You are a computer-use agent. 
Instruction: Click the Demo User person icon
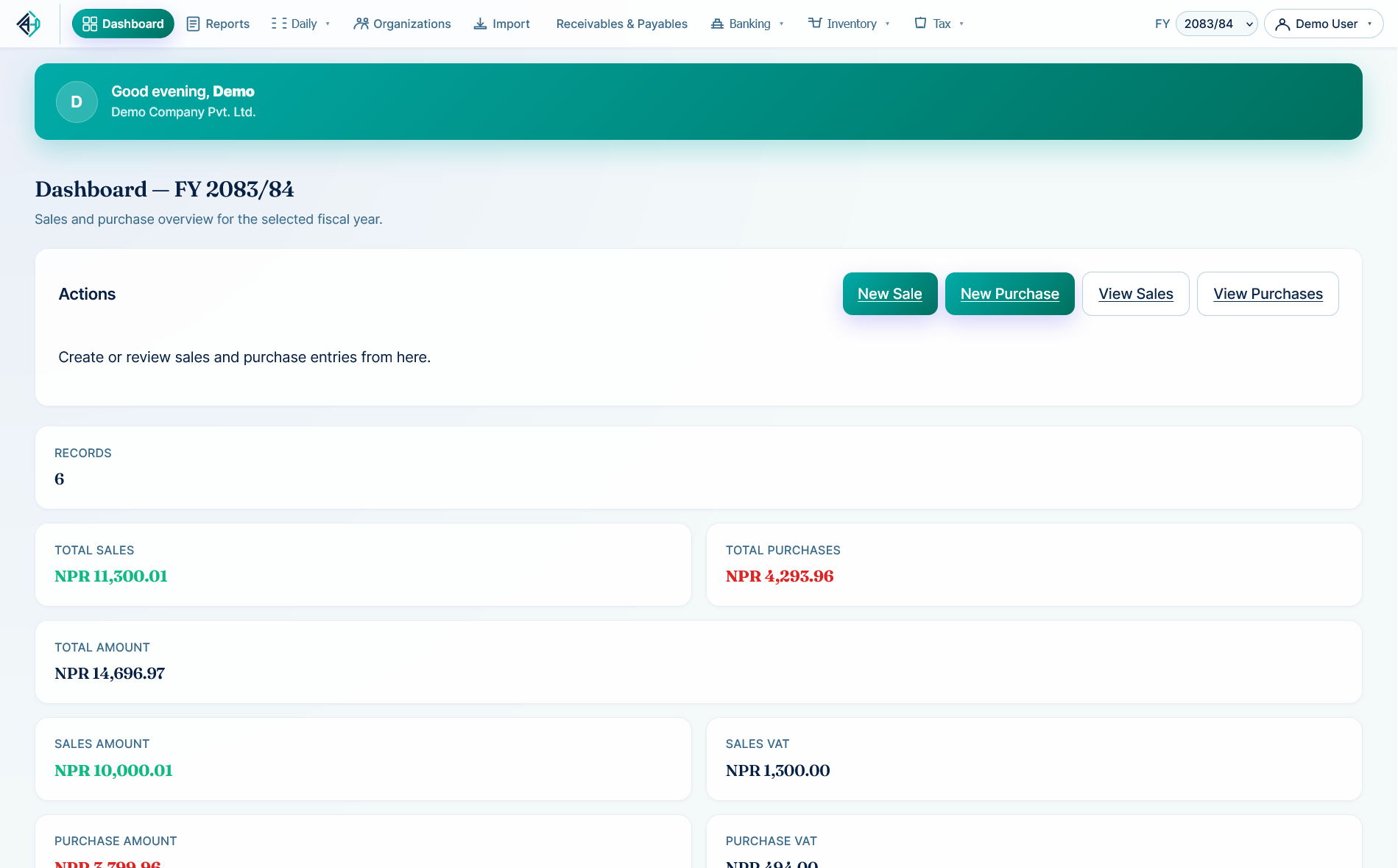1282,24
